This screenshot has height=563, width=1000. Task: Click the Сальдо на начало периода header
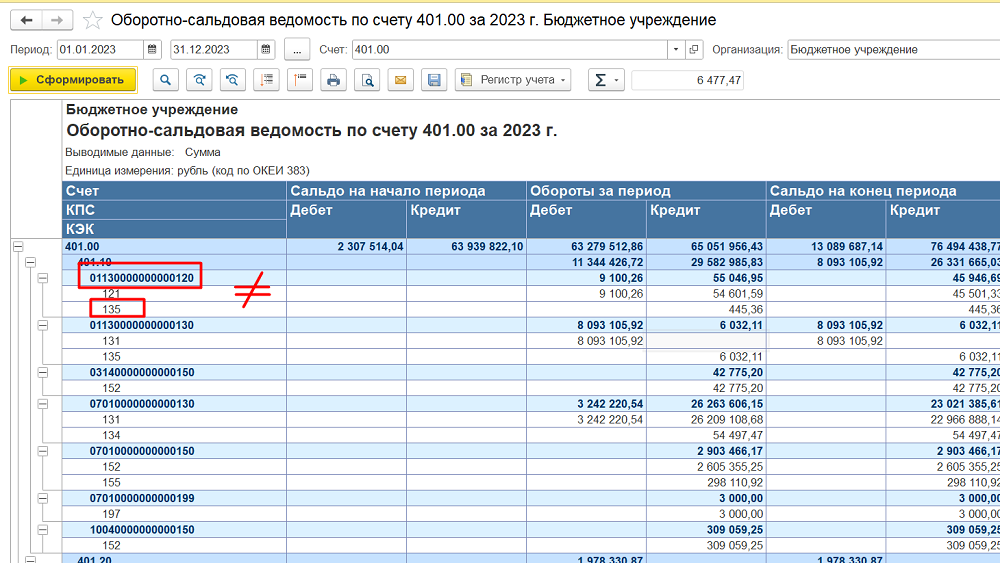[x=406, y=191]
